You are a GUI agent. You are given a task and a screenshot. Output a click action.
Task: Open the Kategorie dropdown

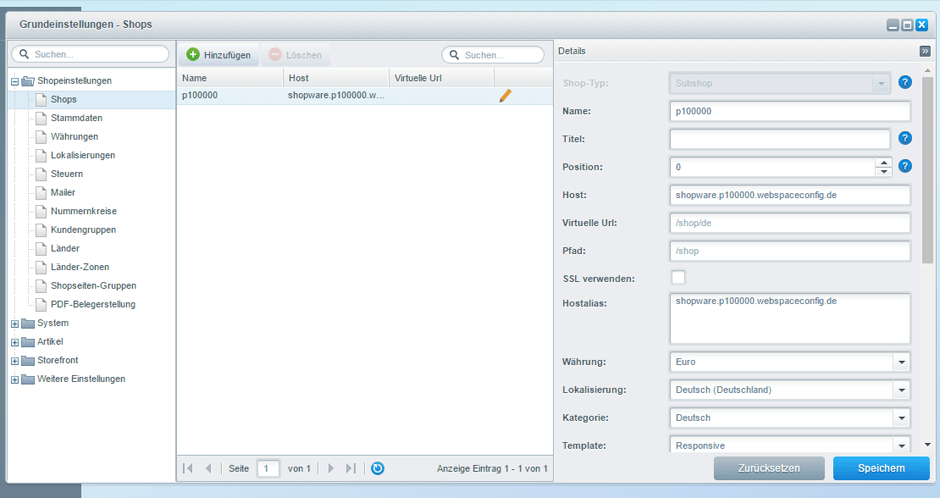pos(902,418)
